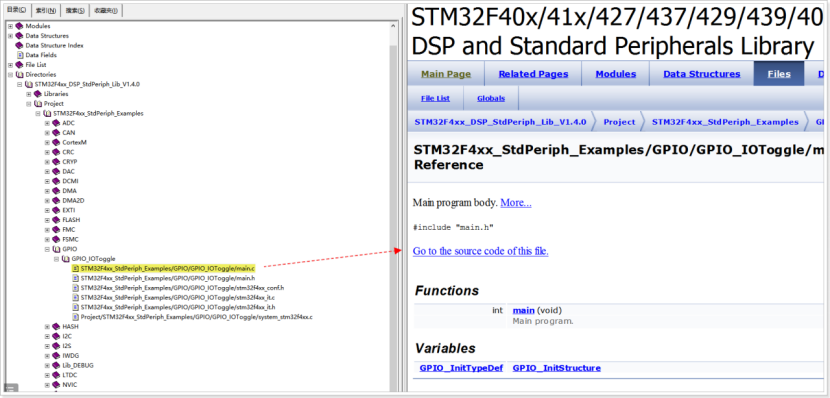Click the EXTI folder book icon
The image size is (830, 398).
(56, 210)
